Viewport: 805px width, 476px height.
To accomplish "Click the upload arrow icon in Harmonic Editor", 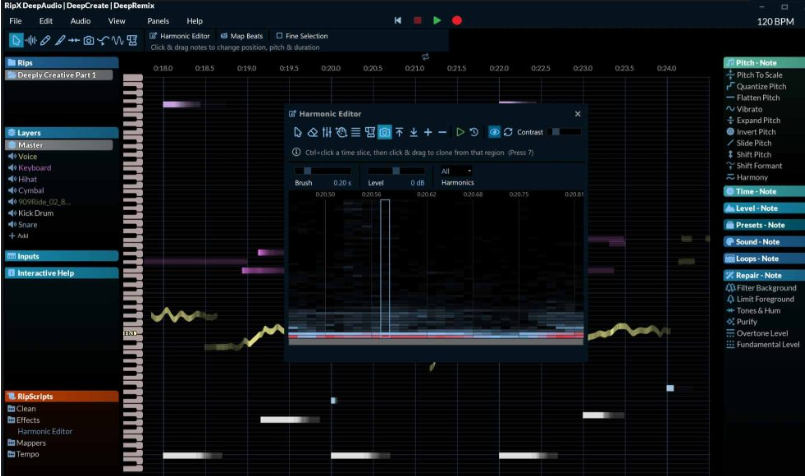I will [x=399, y=132].
